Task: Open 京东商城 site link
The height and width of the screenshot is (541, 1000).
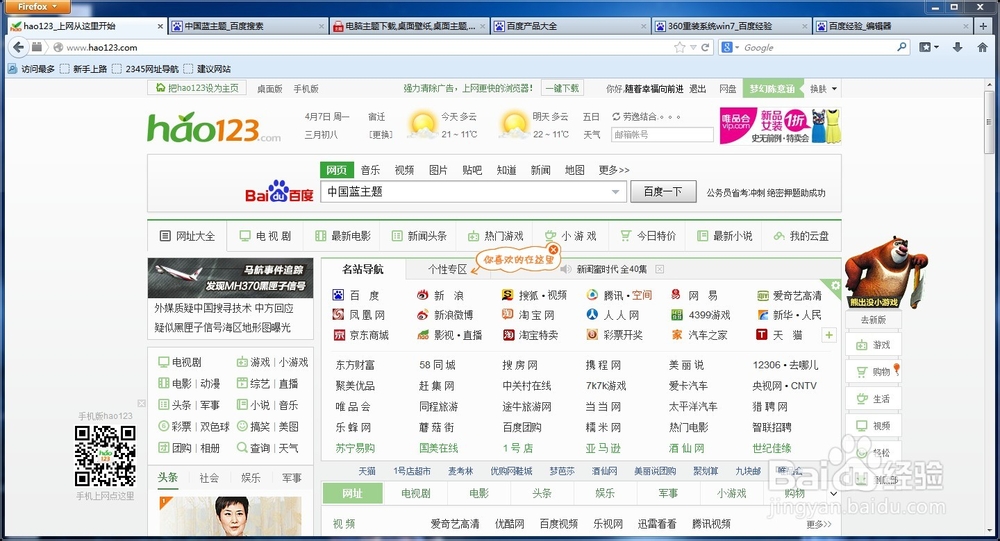Action: coord(360,335)
